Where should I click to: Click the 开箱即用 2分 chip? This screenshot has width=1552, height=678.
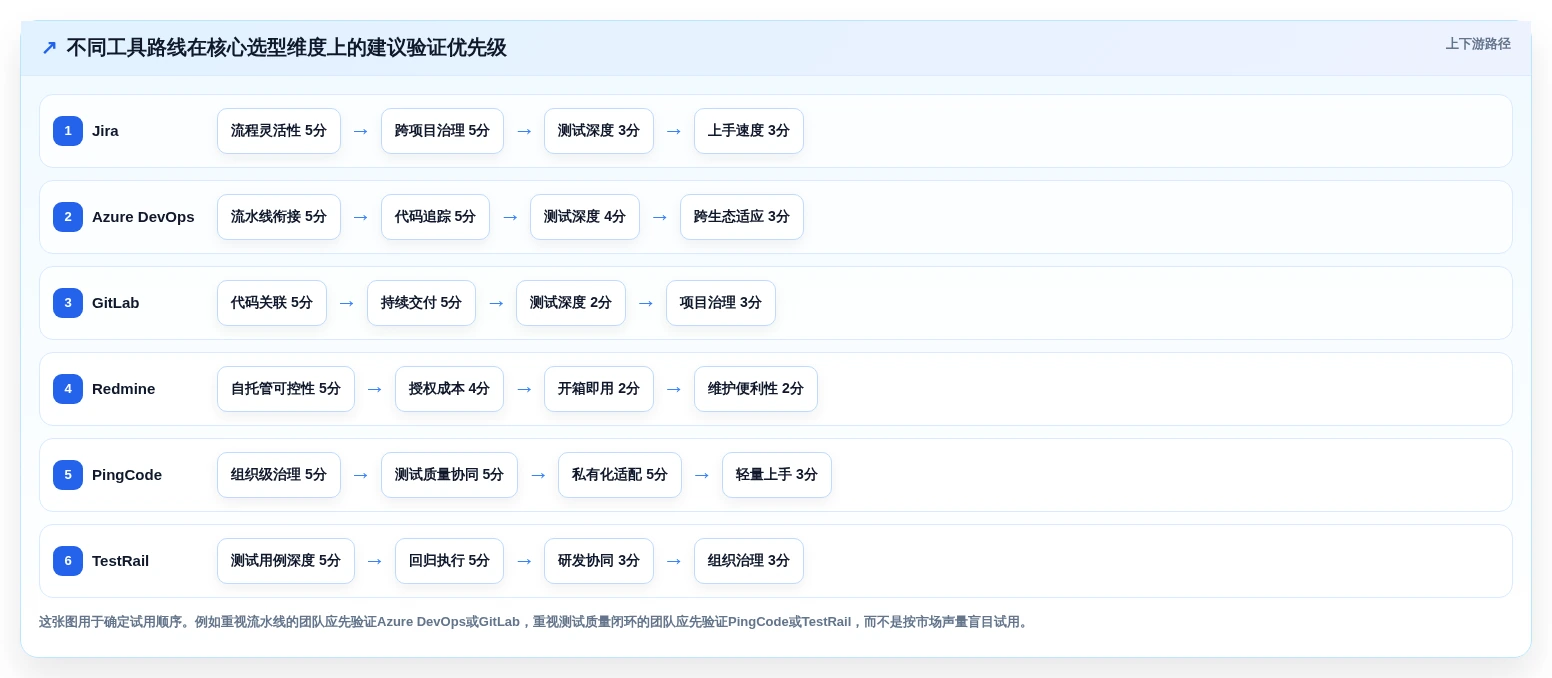(599, 389)
